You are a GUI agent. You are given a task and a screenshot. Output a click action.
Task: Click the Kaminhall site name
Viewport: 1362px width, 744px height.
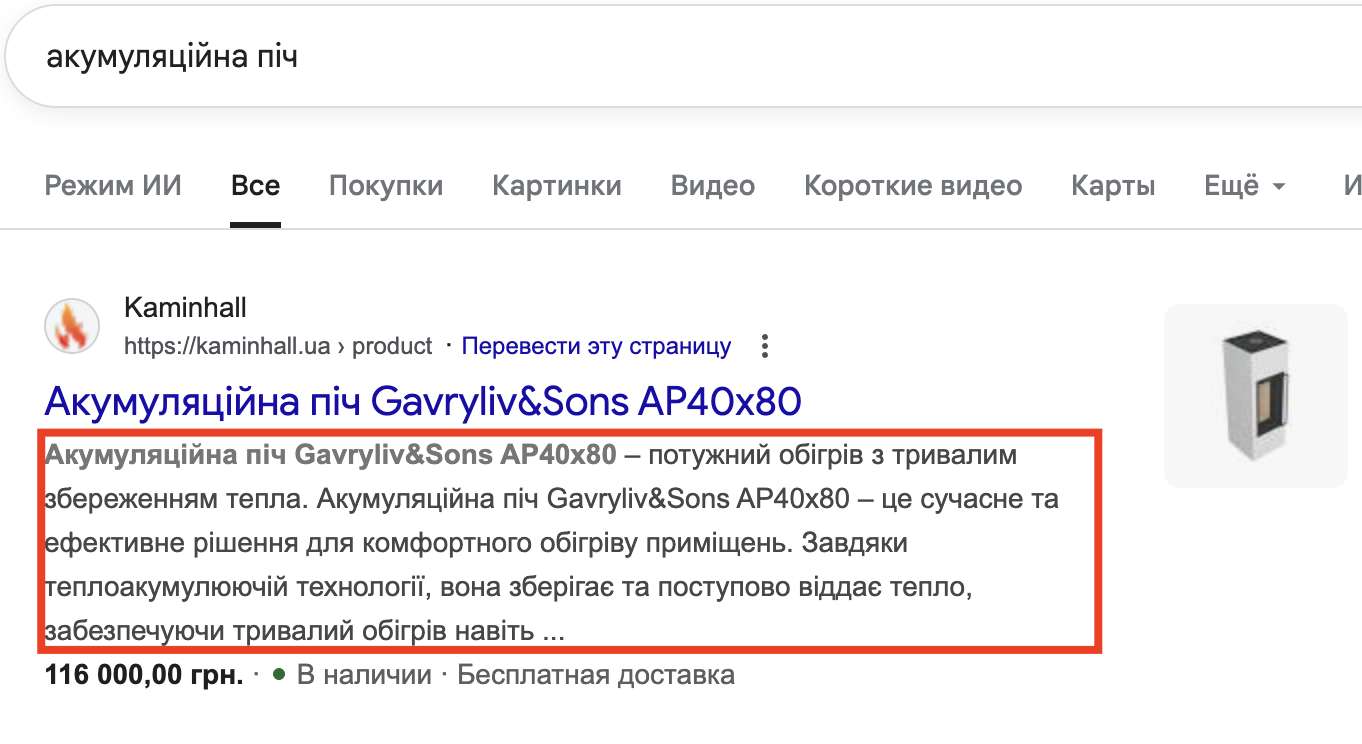point(185,307)
